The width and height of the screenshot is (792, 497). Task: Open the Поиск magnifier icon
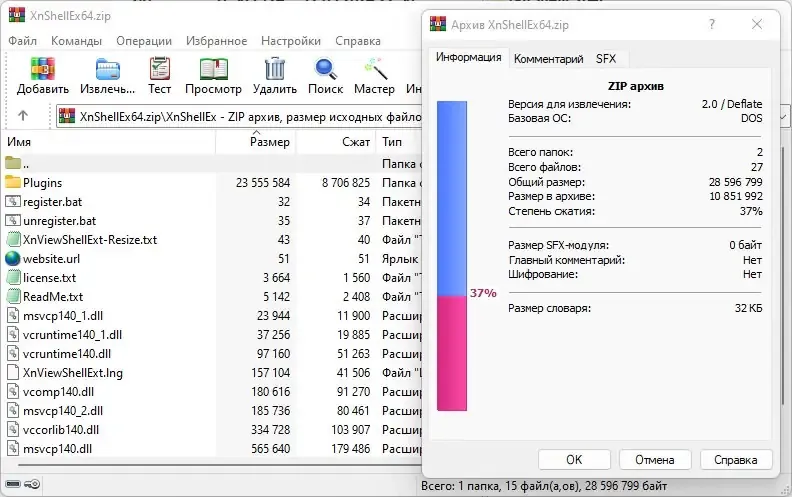click(325, 69)
